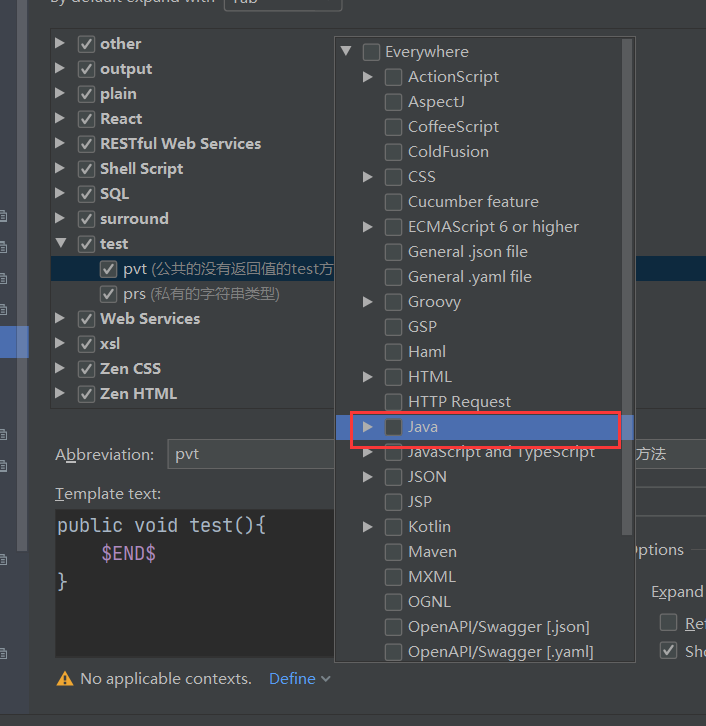
Task: Select the General .json file entry
Action: (x=468, y=252)
